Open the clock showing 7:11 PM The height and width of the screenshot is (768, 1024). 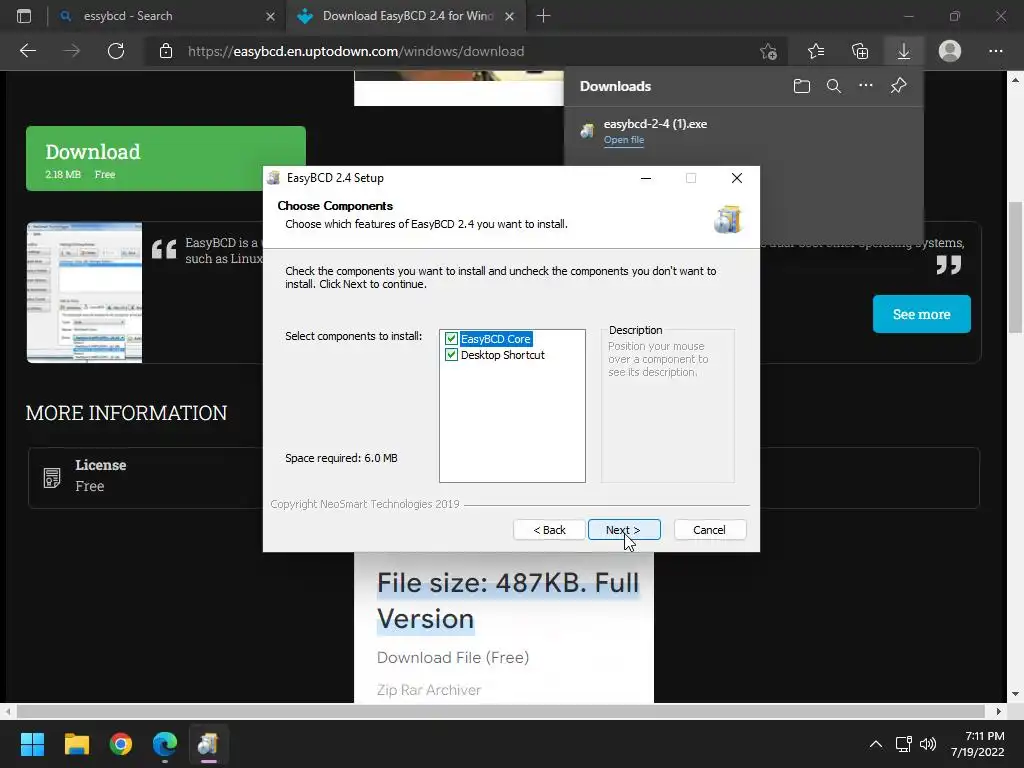[977, 744]
